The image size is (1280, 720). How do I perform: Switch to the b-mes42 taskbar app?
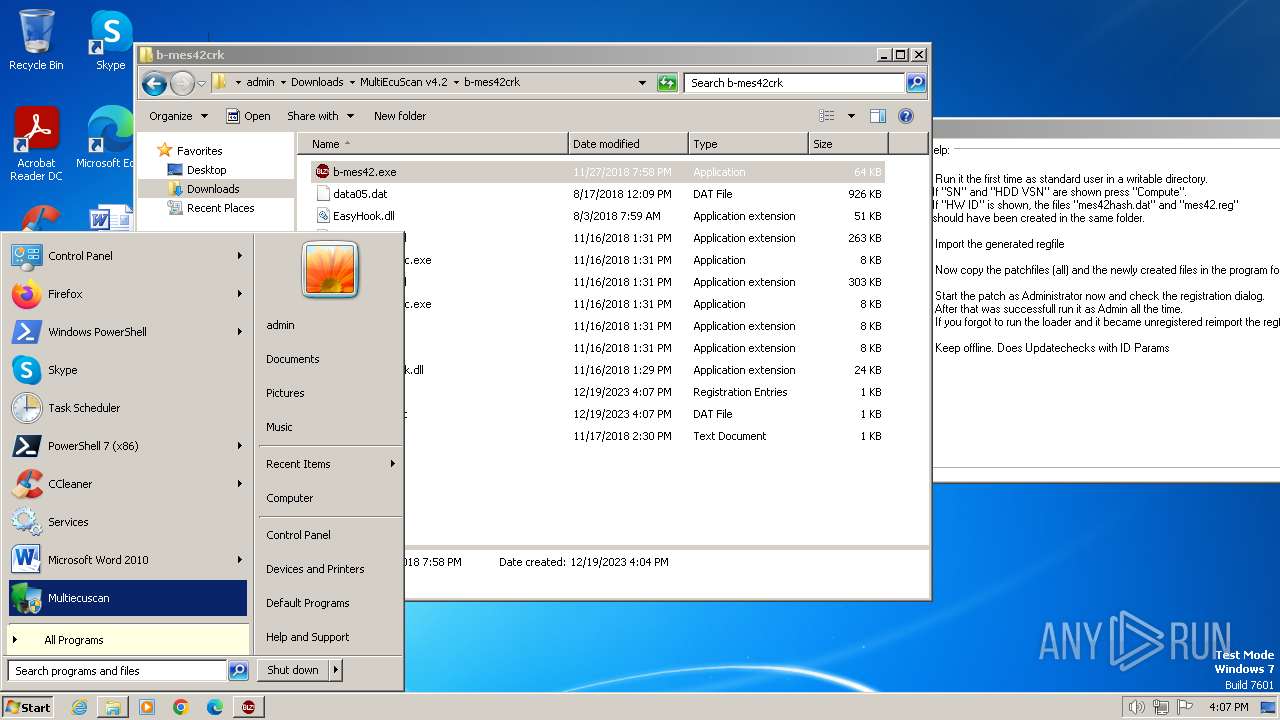[x=248, y=707]
